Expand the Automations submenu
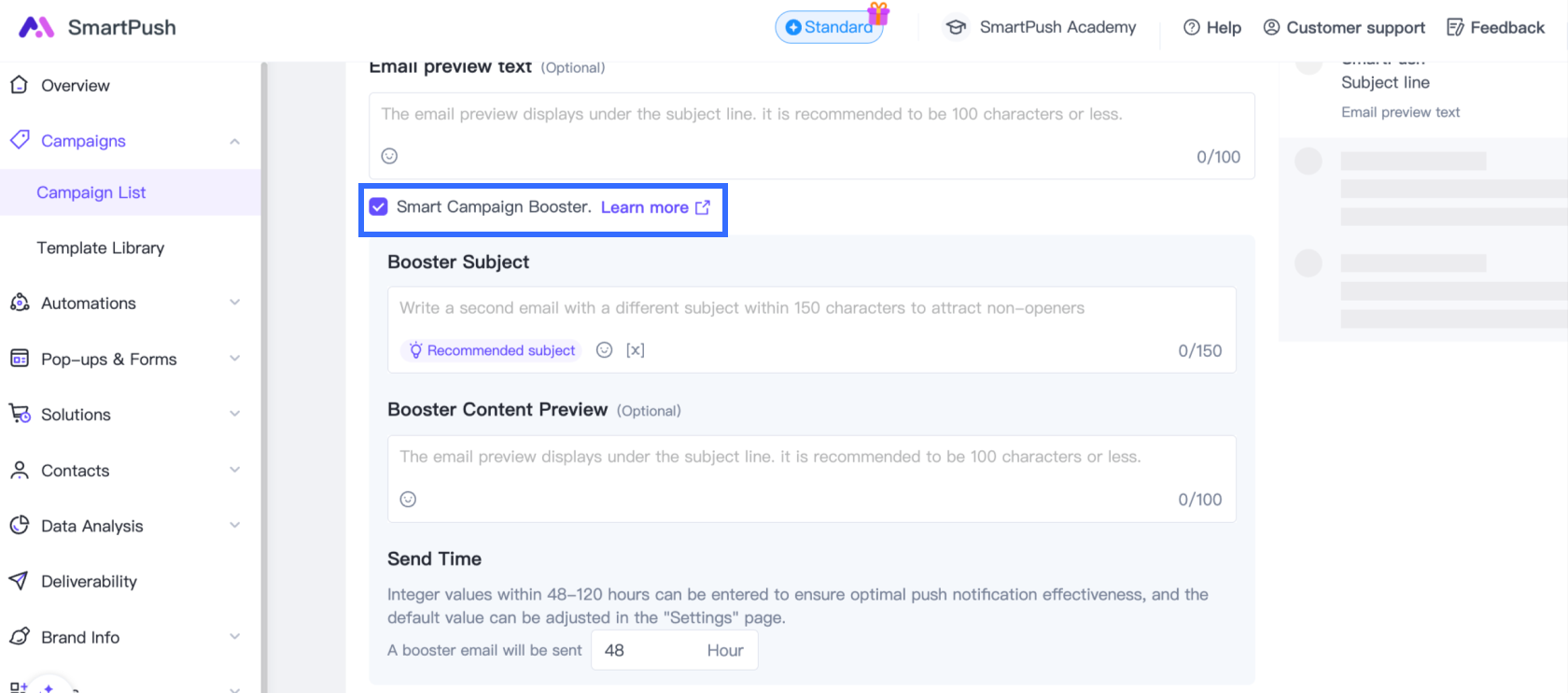Screen dimensions: 1568x693 click(234, 303)
